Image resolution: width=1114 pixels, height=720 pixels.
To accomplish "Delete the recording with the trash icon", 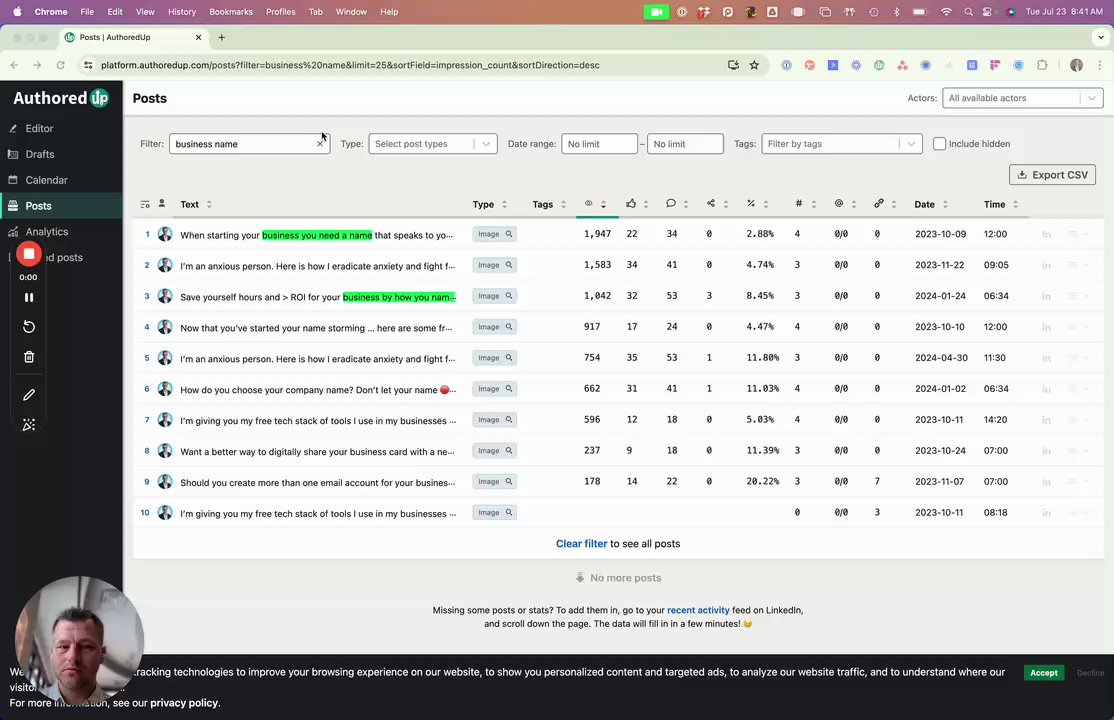I will (x=28, y=357).
